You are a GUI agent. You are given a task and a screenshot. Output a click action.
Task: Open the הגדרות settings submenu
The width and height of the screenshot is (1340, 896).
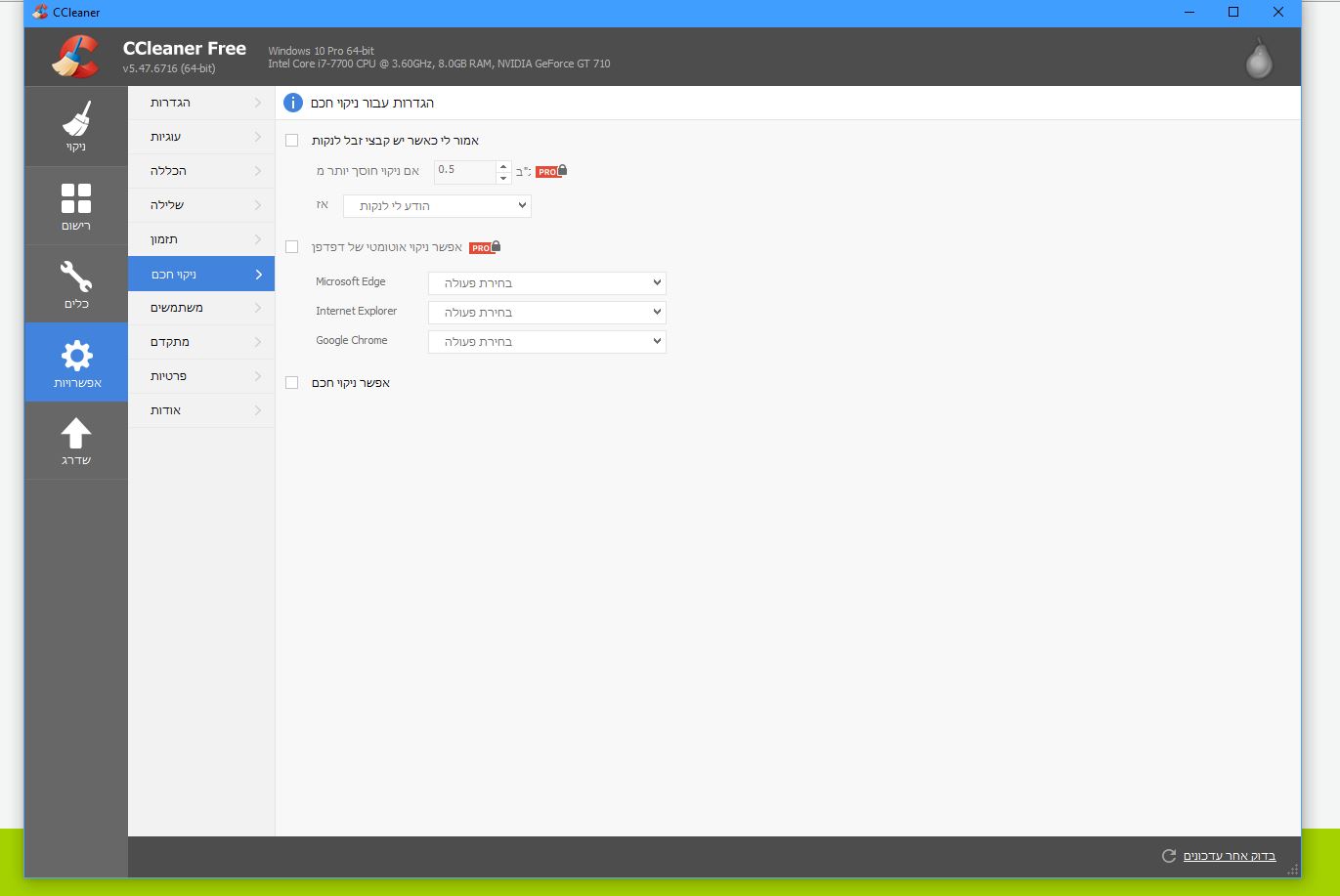[x=201, y=103]
